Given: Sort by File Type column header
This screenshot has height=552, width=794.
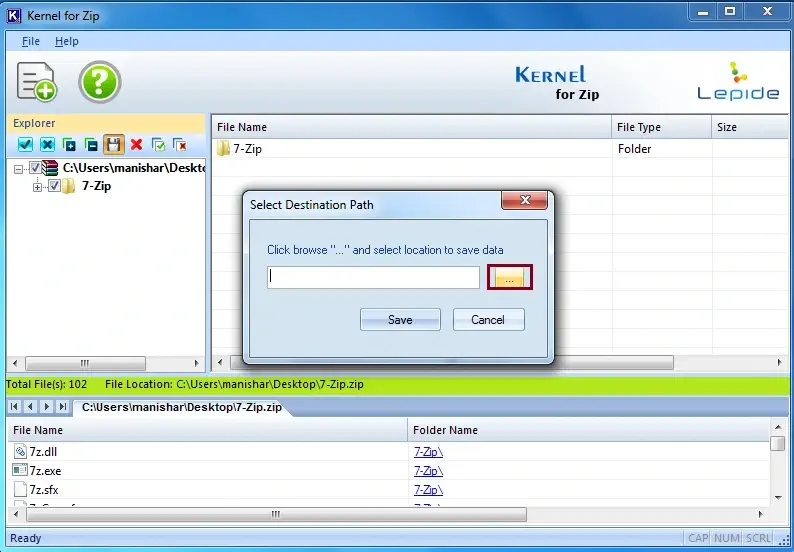Looking at the screenshot, I should click(x=661, y=127).
